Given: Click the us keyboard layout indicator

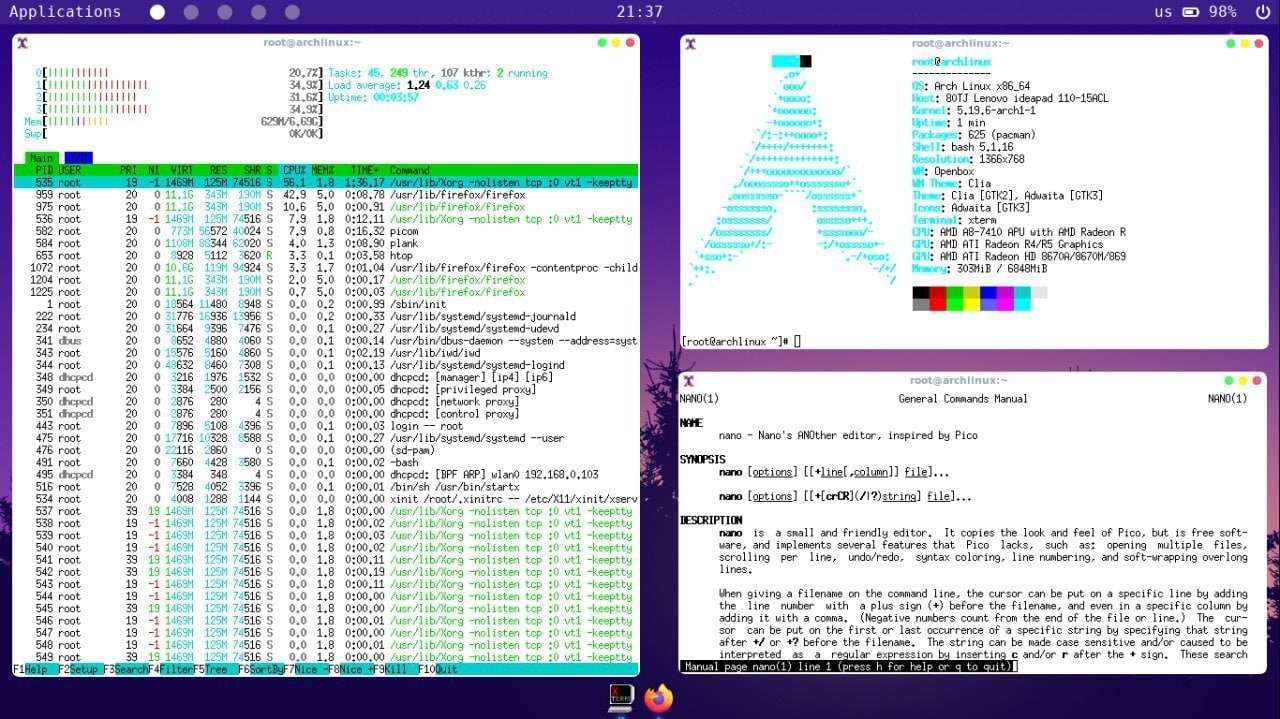Looking at the screenshot, I should coord(1163,12).
